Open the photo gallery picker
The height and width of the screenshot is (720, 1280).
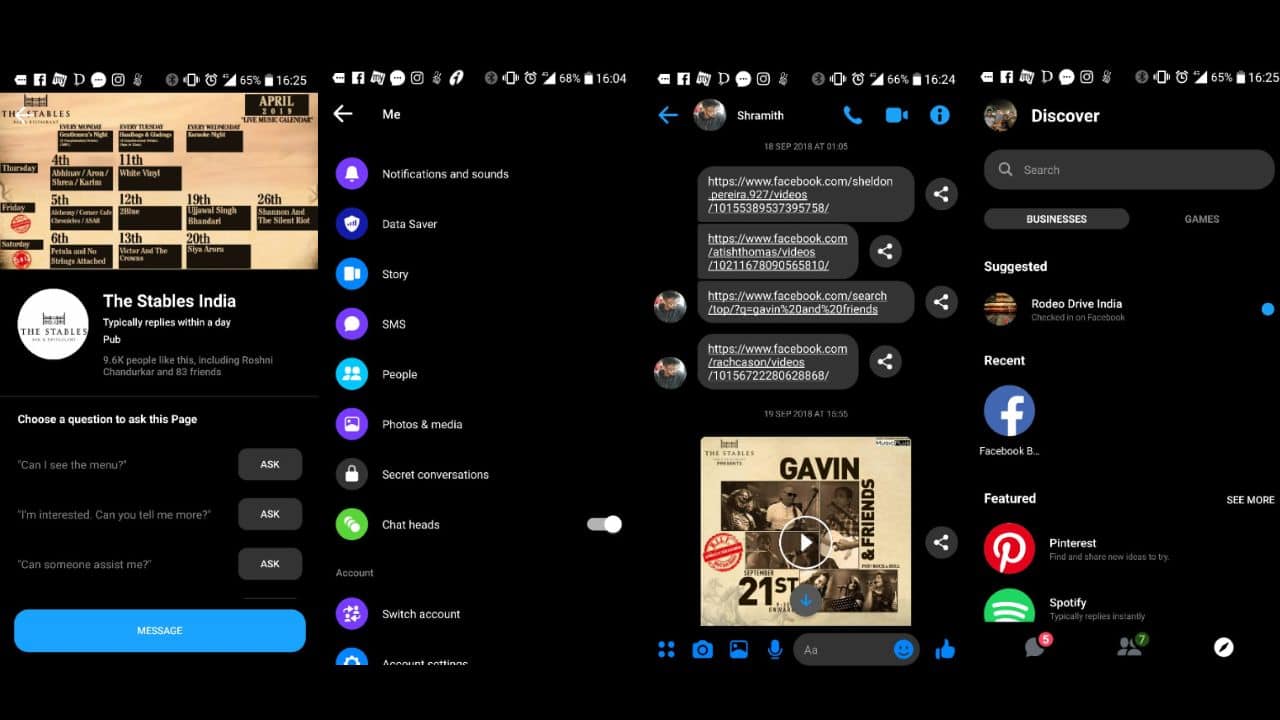(738, 649)
